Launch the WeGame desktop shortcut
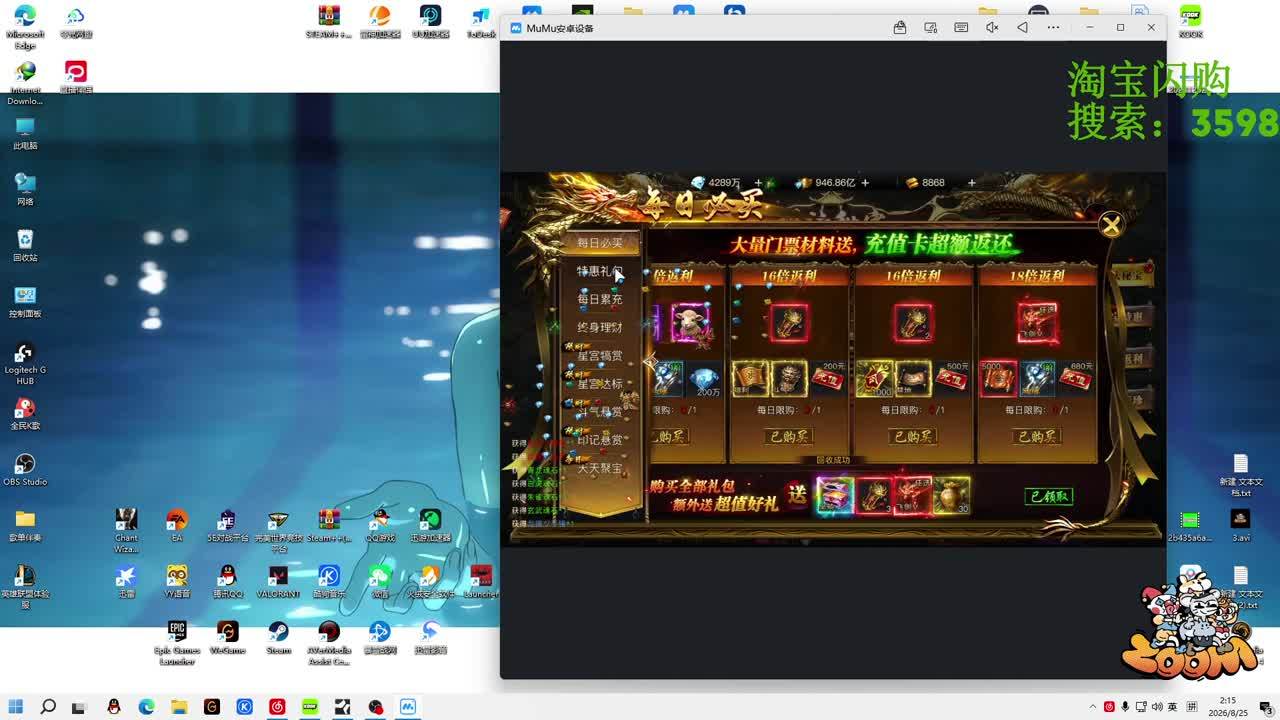 click(228, 638)
